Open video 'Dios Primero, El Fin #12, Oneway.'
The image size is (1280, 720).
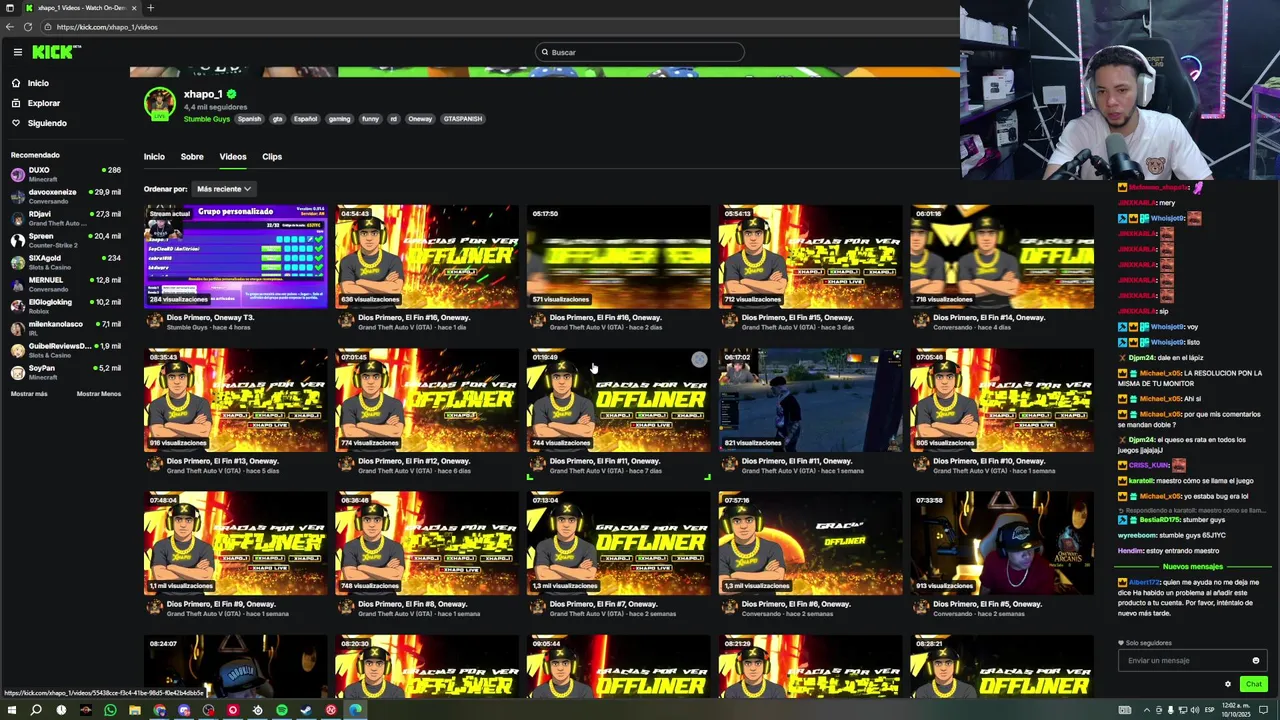427,400
